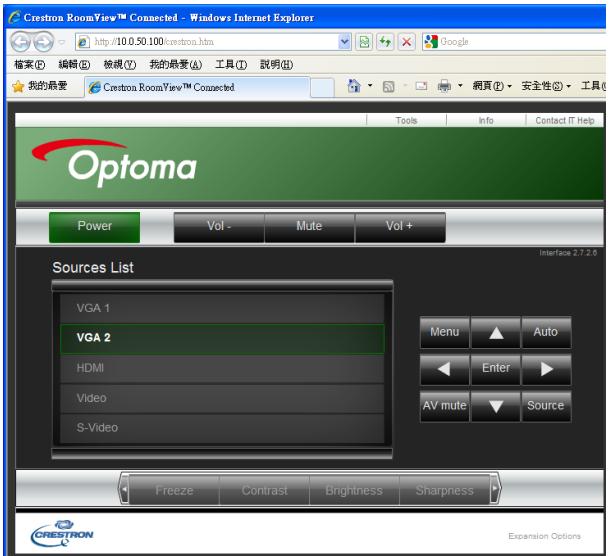This screenshot has height=556, width=609.
Task: Click the Optoma logo
Action: [115, 163]
